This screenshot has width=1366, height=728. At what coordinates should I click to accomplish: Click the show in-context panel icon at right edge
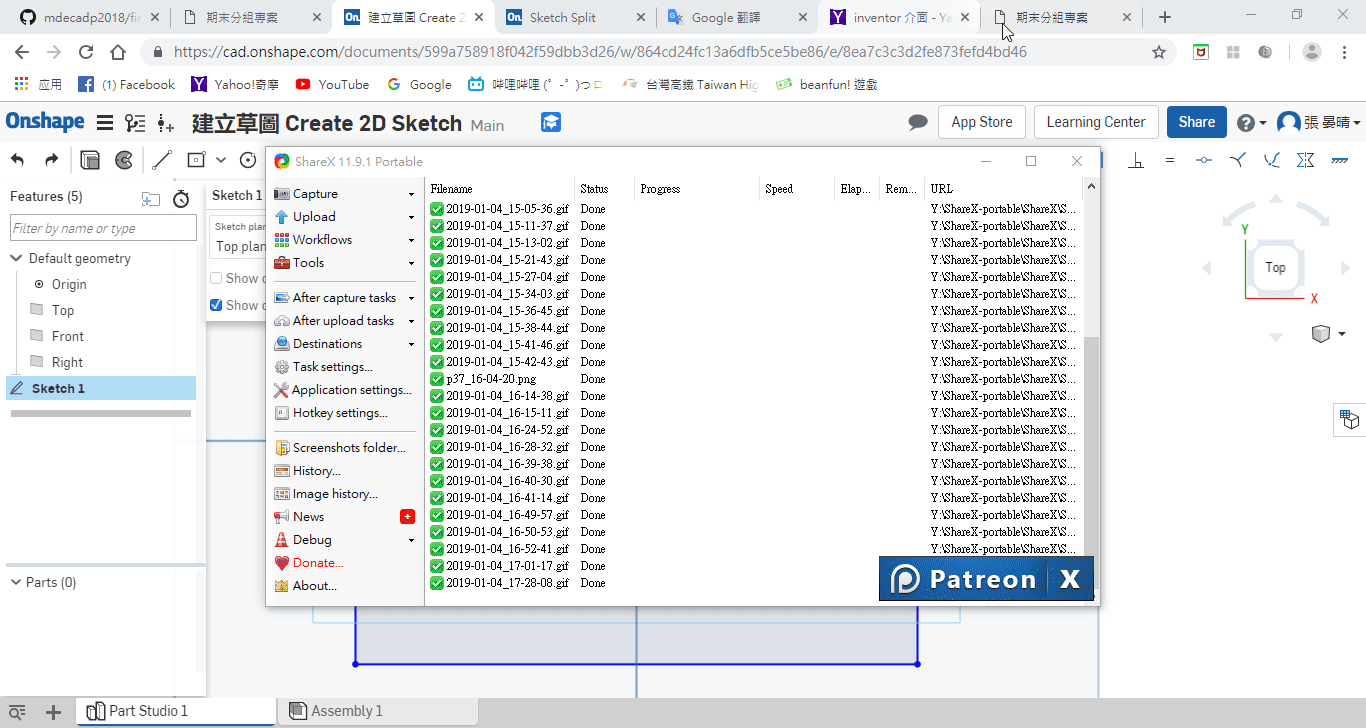1350,419
